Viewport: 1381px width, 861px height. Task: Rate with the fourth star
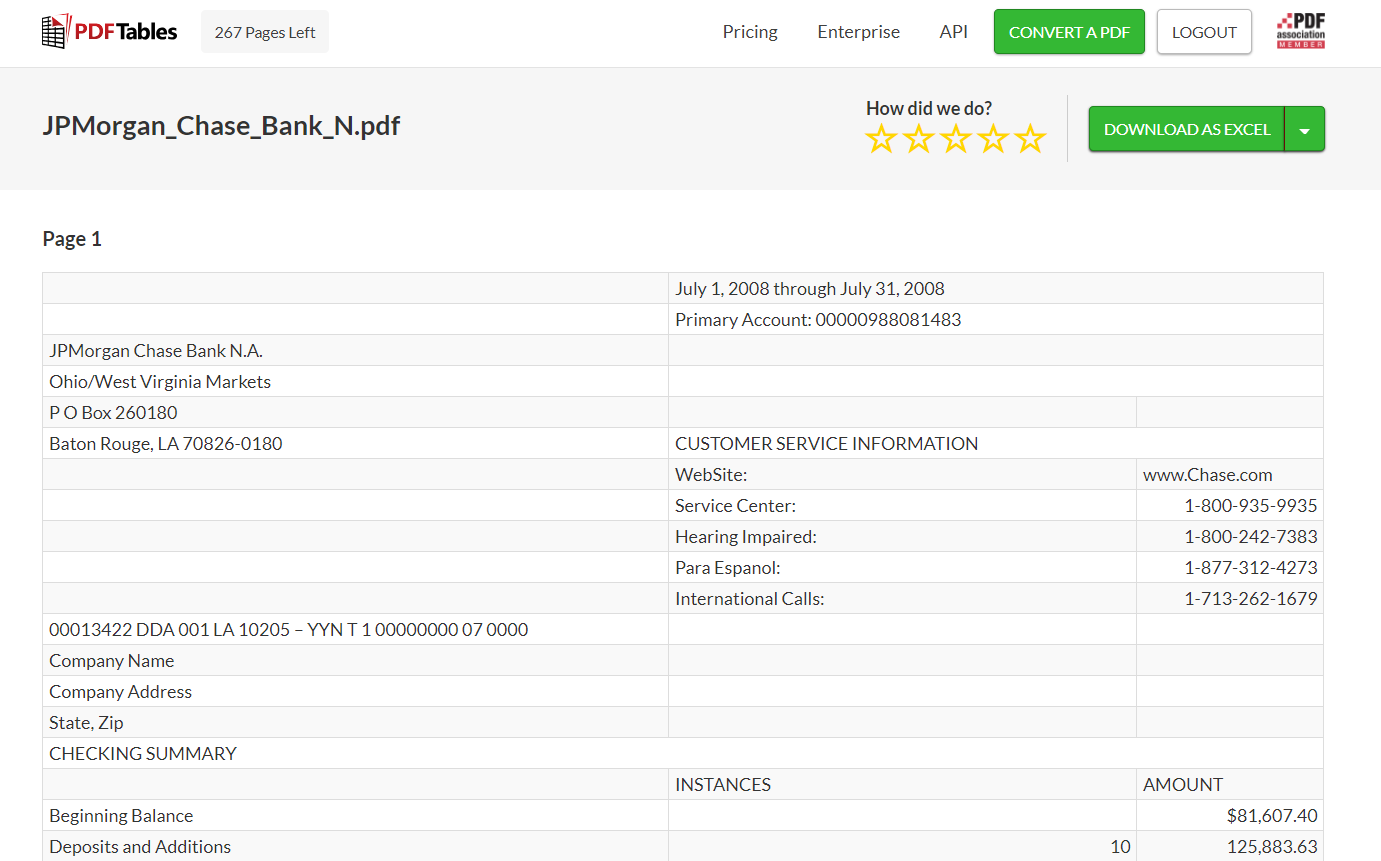tap(992, 139)
